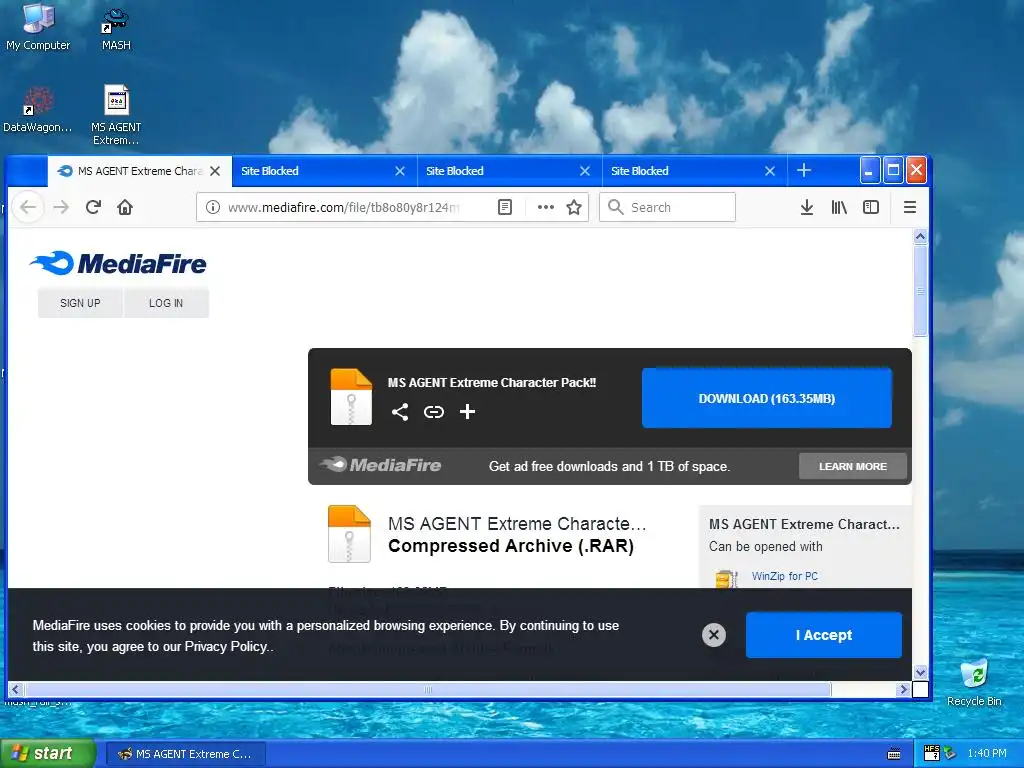Close the first Site Blocked tab
Image resolution: width=1024 pixels, height=768 pixels.
tap(400, 171)
